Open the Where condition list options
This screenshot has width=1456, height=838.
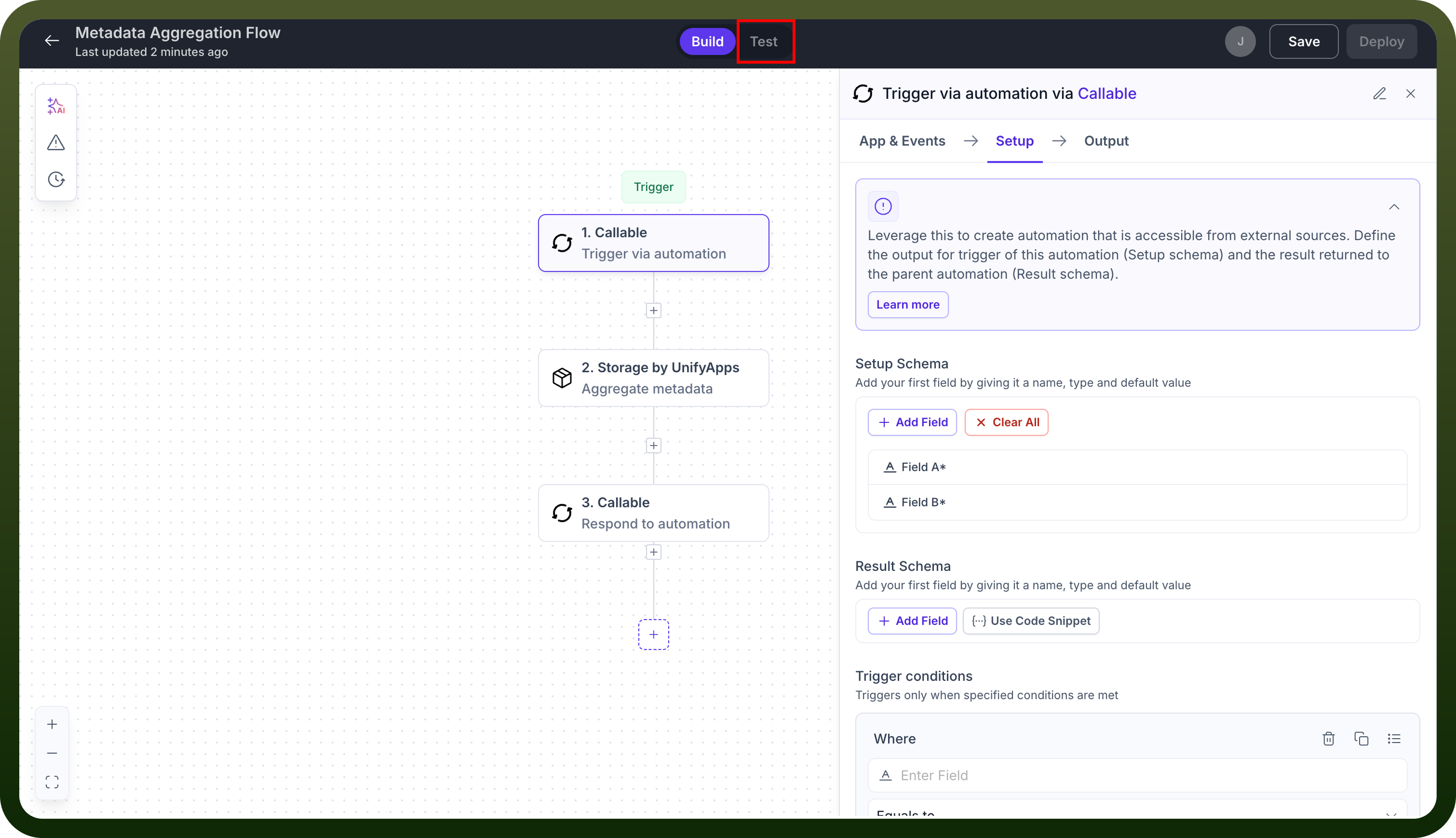[1394, 738]
